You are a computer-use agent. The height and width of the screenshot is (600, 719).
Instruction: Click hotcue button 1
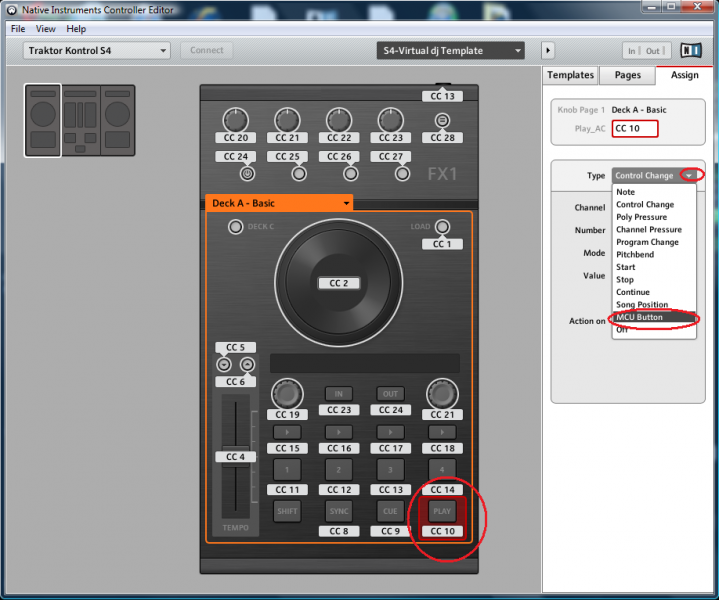click(287, 470)
